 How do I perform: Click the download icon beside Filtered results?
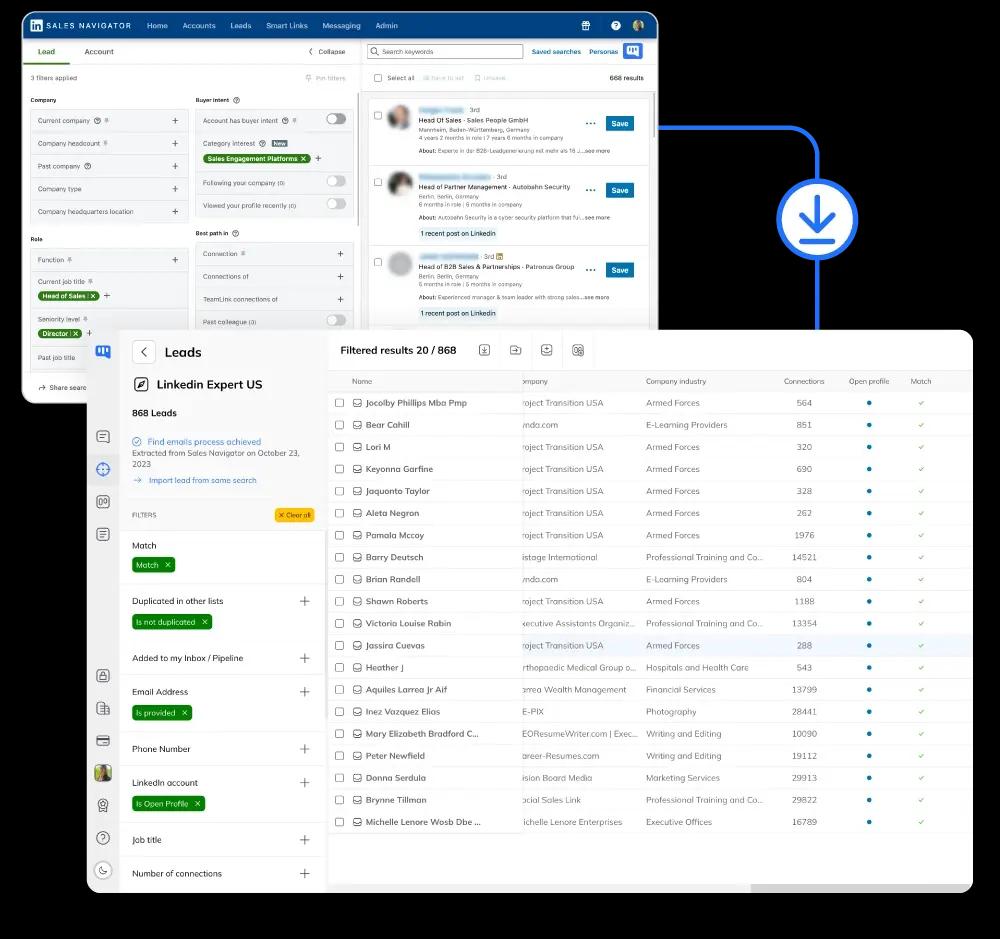(485, 350)
